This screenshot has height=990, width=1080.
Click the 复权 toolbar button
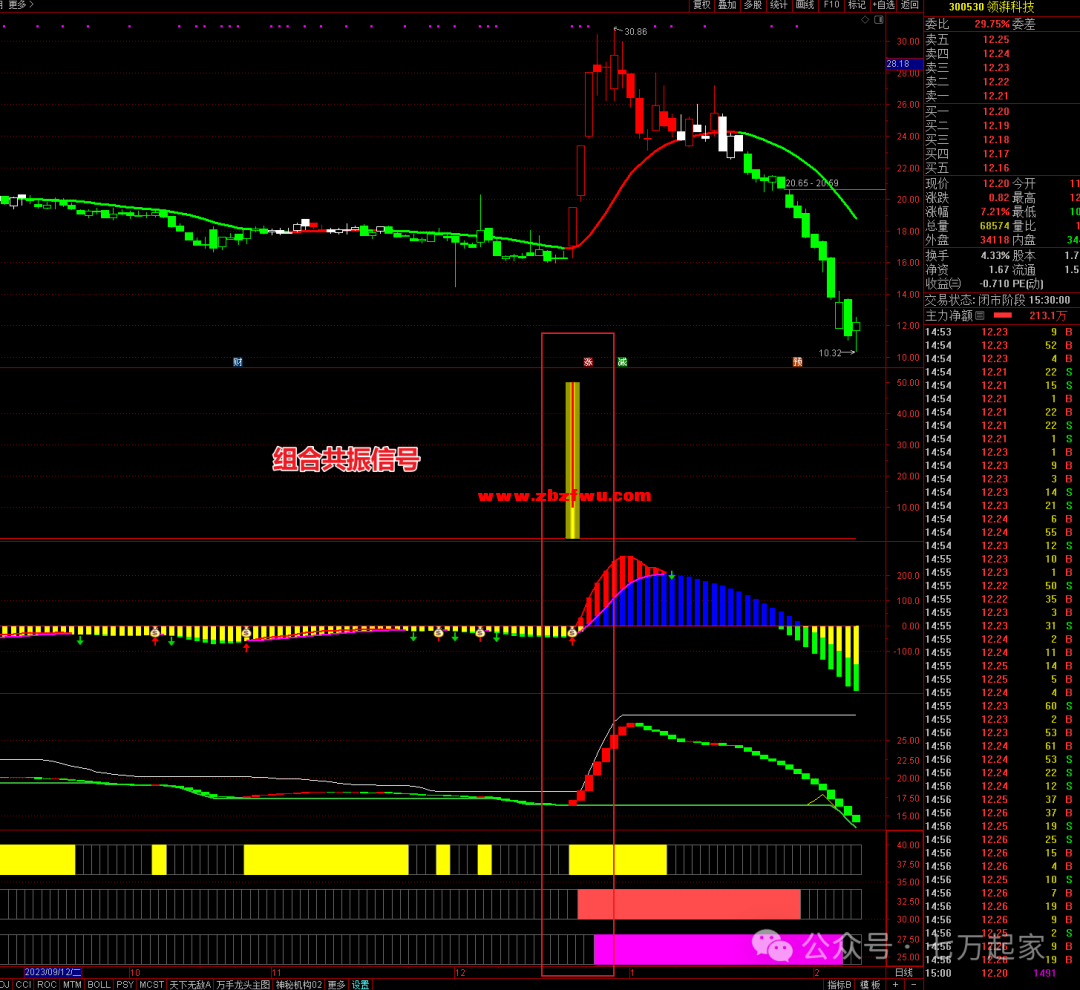point(701,5)
